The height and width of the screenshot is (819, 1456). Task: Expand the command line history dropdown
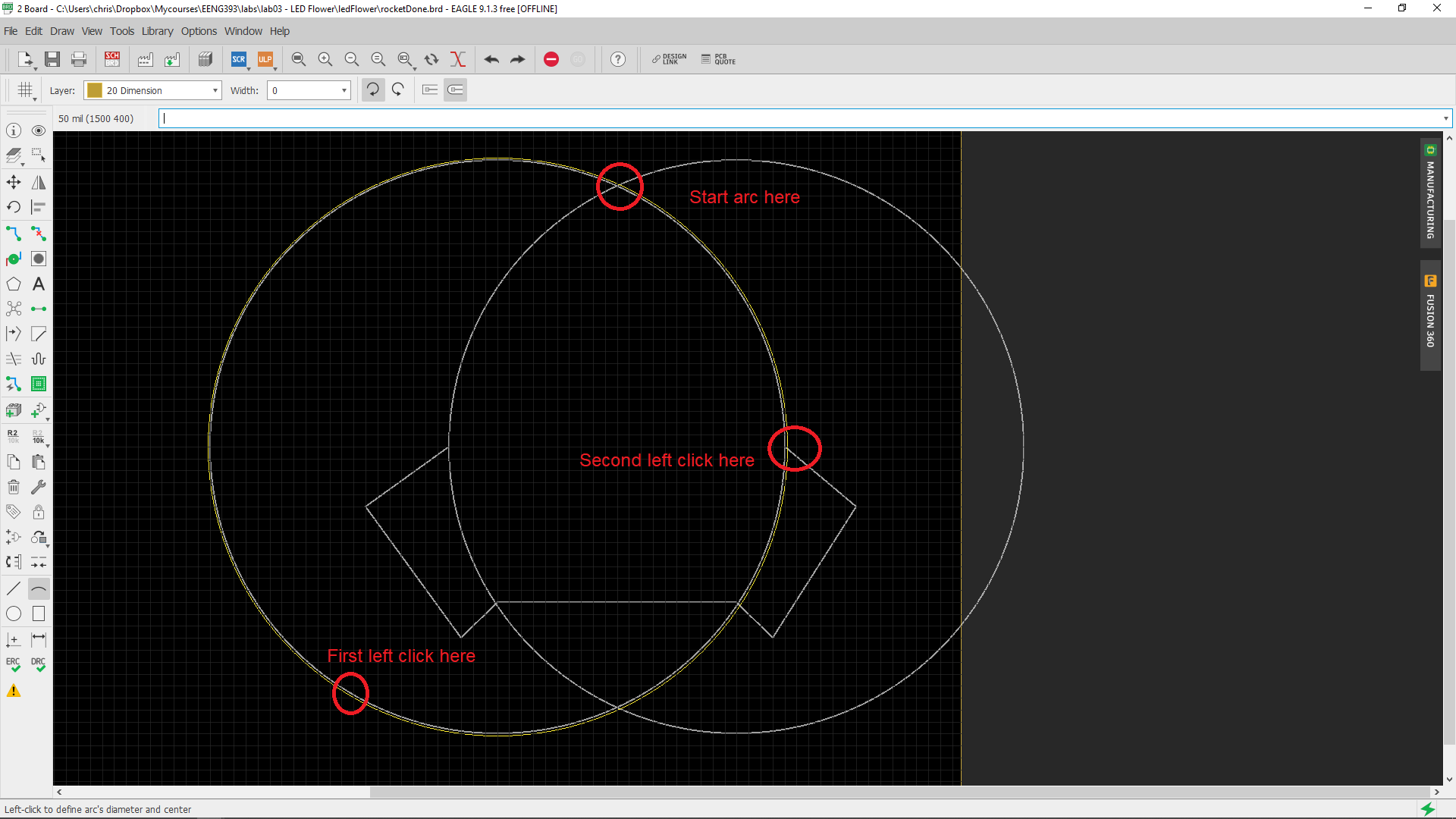click(x=1445, y=118)
